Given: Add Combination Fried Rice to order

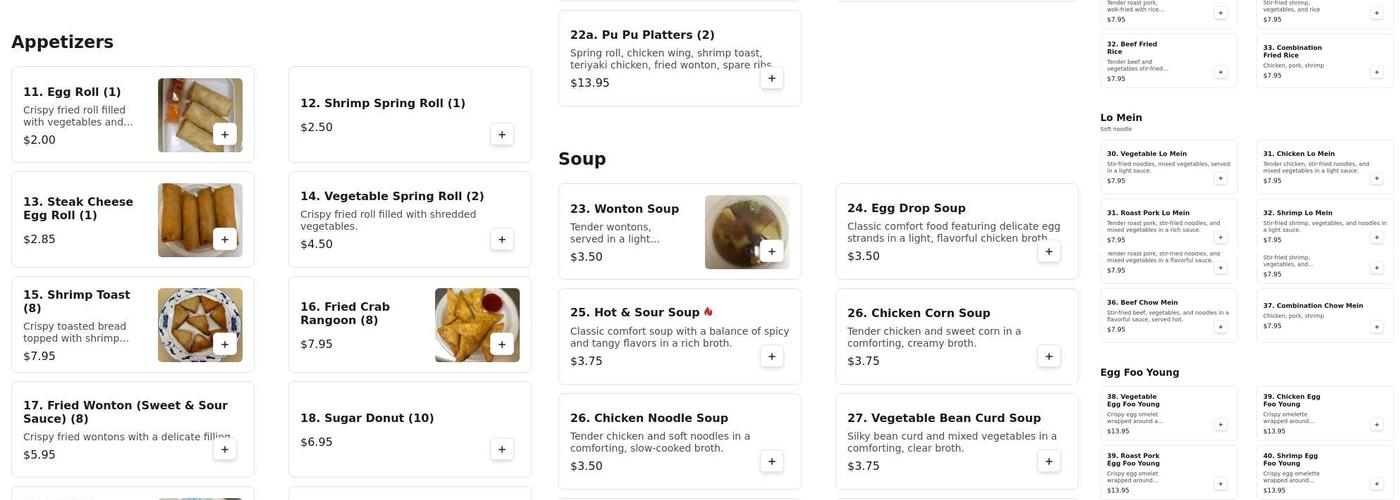Looking at the screenshot, I should (1376, 72).
